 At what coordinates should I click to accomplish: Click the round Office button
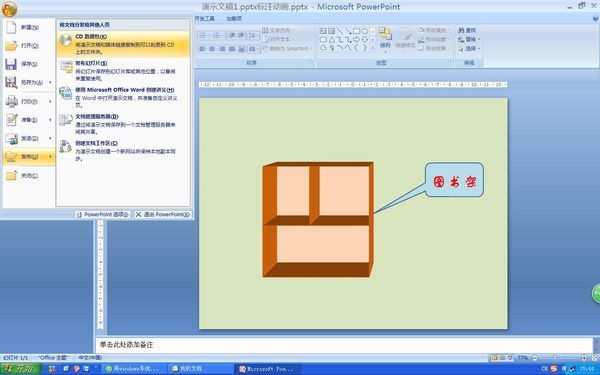(x=9, y=9)
